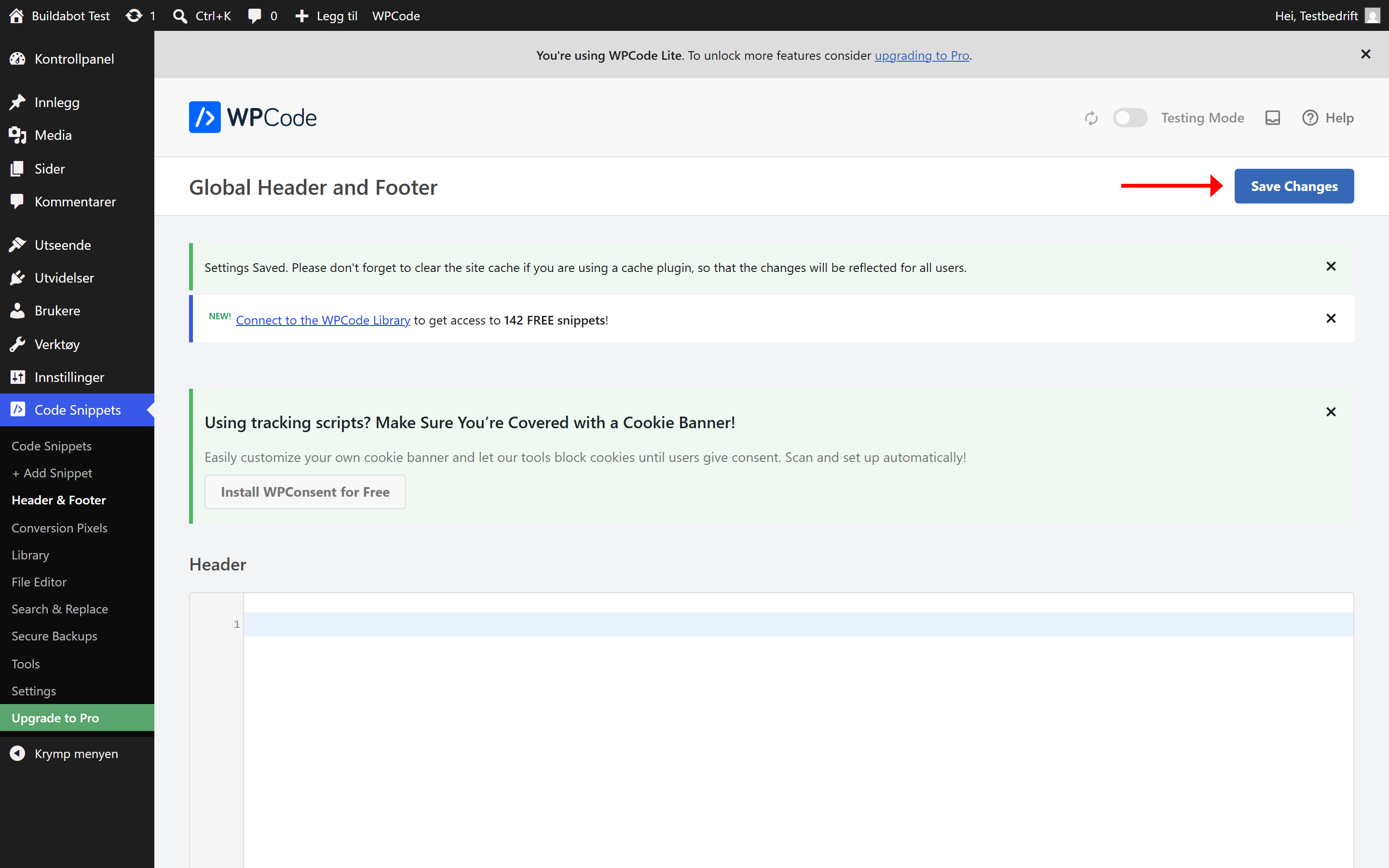Click the Upgrade to Pro menu button
This screenshot has width=1389, height=868.
(x=77, y=718)
